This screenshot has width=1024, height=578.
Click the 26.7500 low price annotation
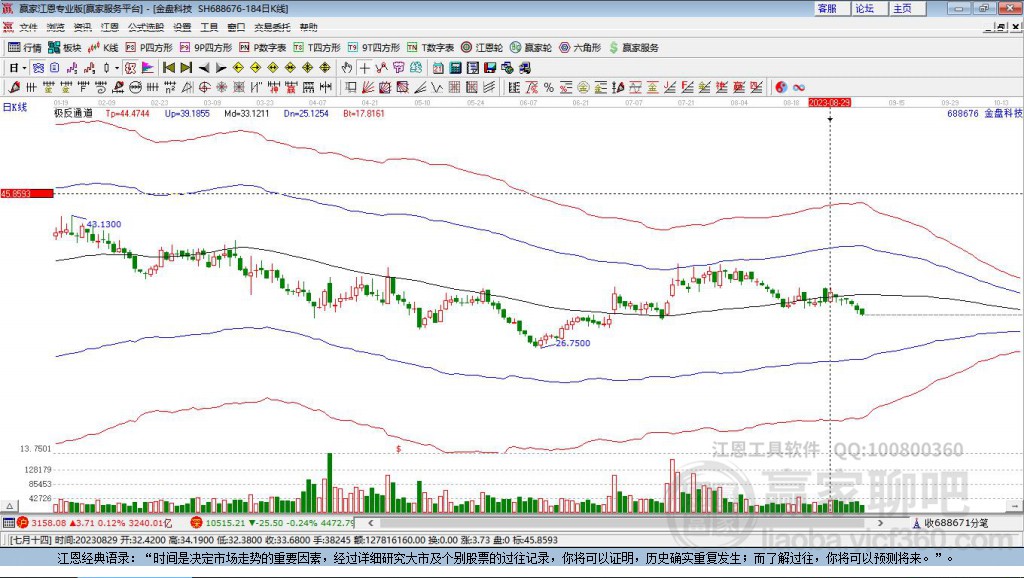click(x=573, y=343)
